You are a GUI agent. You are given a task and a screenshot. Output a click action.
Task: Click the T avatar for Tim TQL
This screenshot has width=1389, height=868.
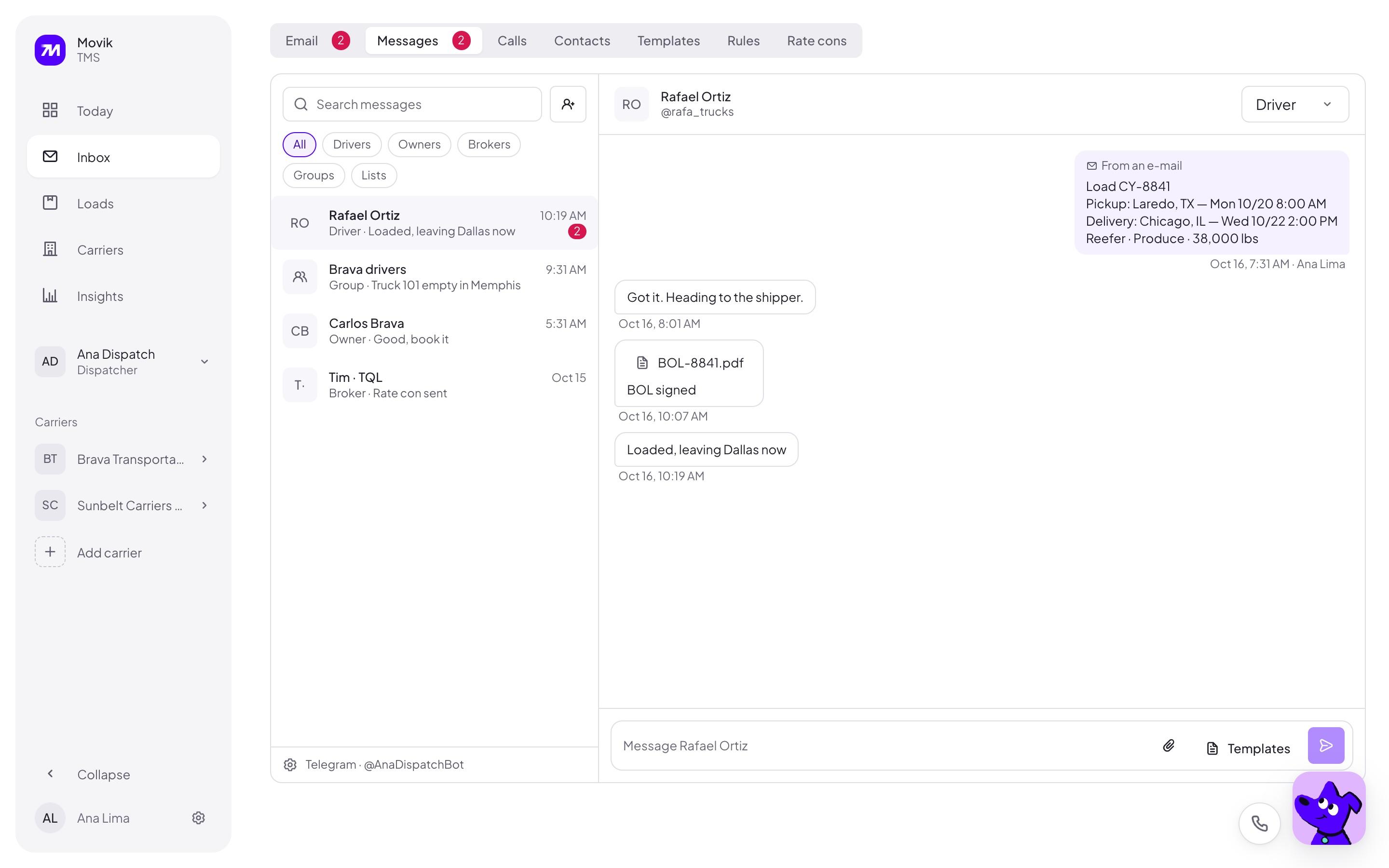coord(300,385)
